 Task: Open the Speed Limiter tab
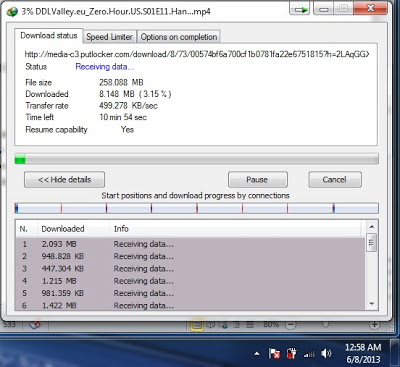(x=109, y=37)
